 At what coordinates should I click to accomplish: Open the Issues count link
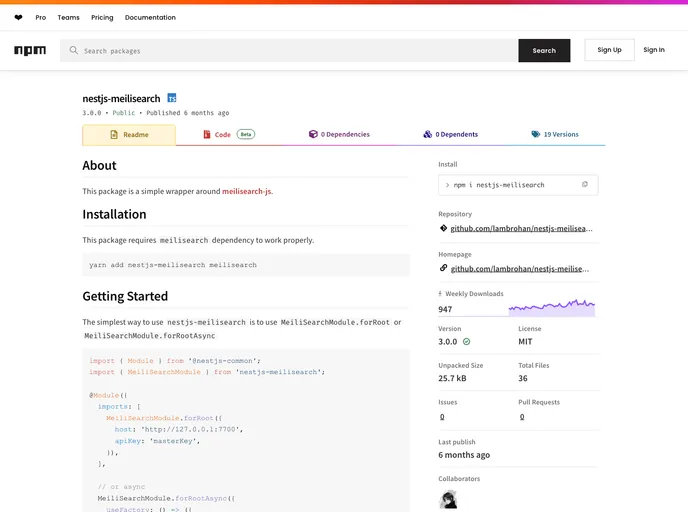[442, 417]
